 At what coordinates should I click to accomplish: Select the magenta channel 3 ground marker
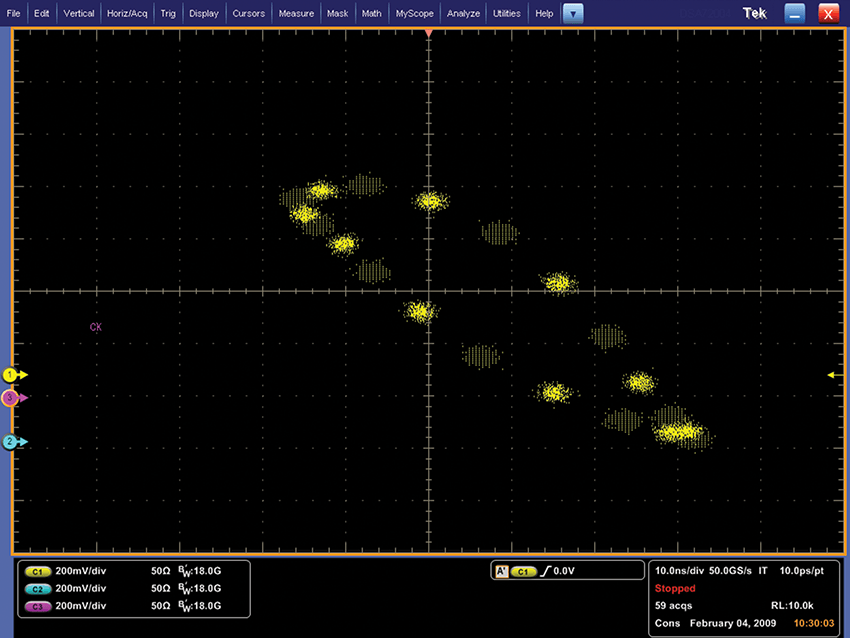point(12,397)
